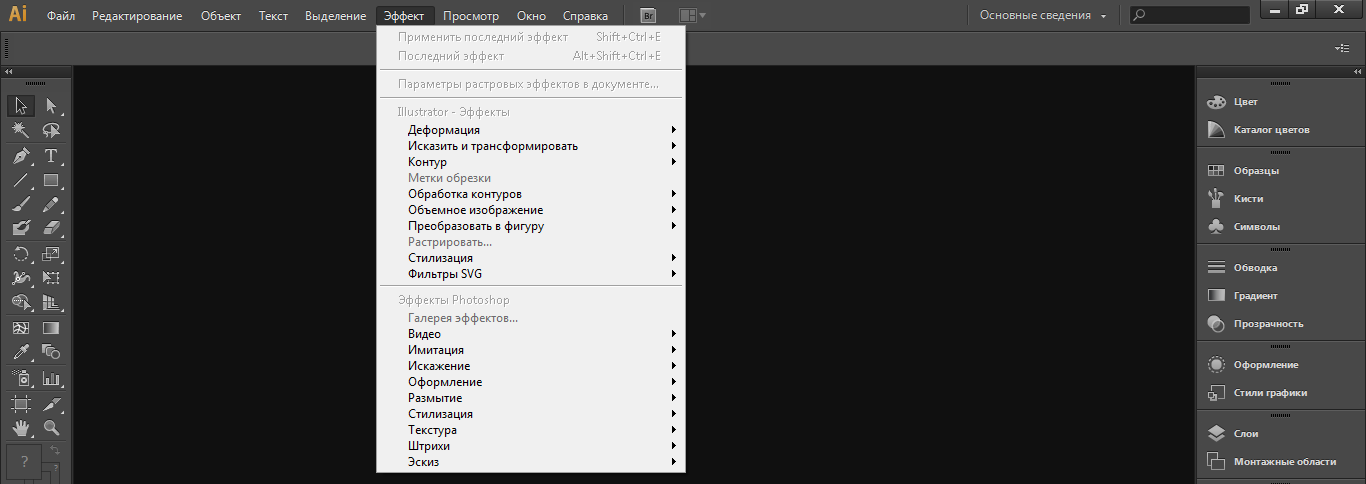Expand the Обработка контуров submenu
Screen dimensions: 1366x484
tap(531, 194)
